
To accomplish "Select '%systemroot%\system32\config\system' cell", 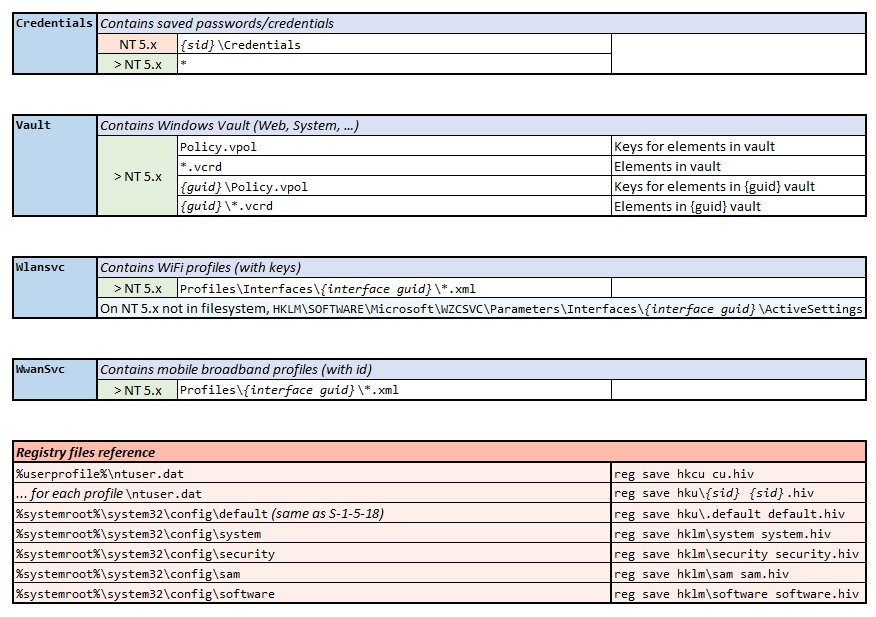I will pyautogui.click(x=312, y=534).
